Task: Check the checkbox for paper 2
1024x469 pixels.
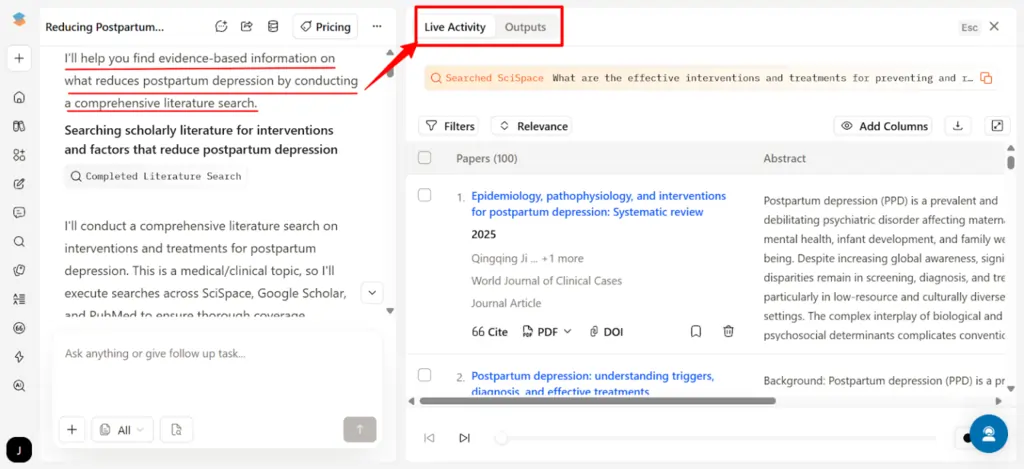Action: coord(424,374)
